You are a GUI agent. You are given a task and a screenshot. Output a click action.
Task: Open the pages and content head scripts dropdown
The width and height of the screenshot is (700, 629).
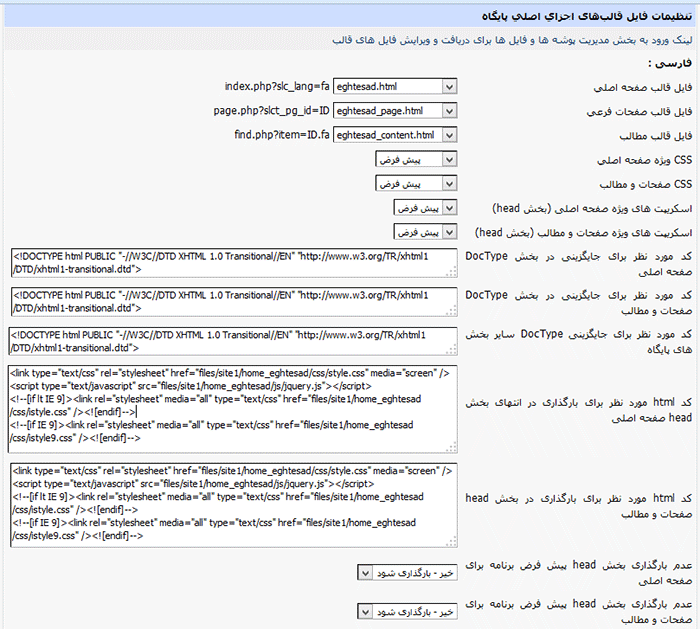(425, 232)
